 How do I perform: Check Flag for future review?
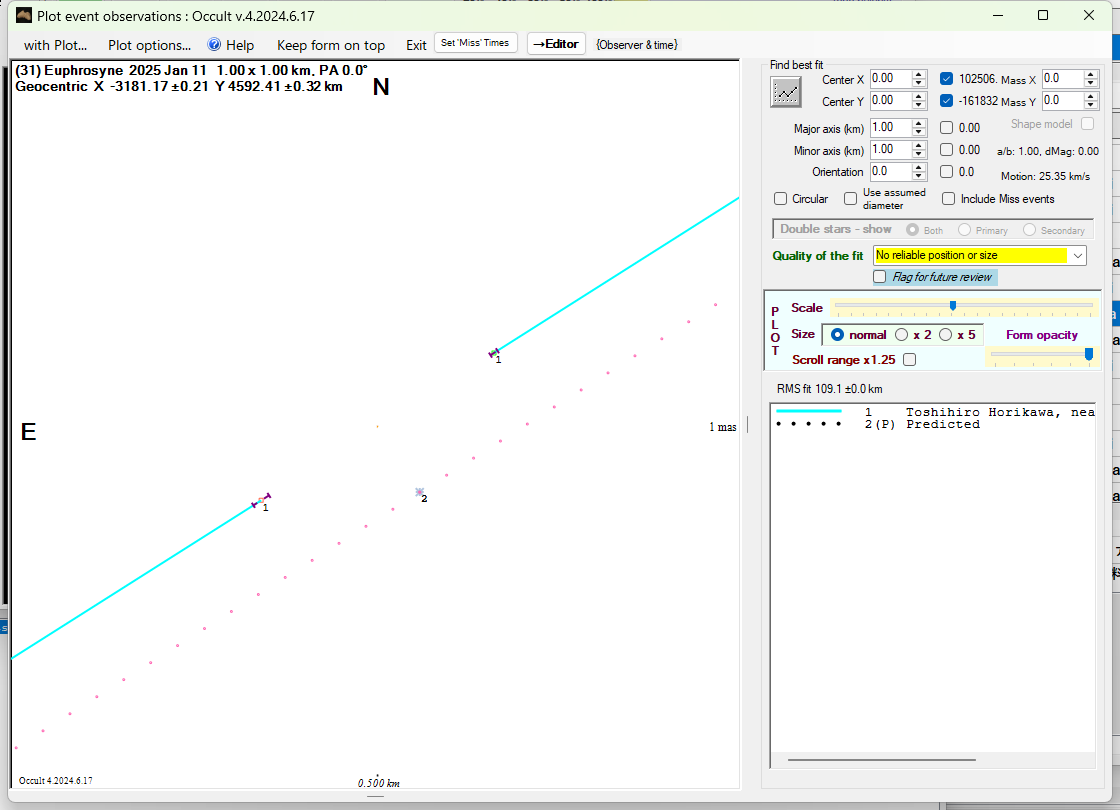(880, 277)
